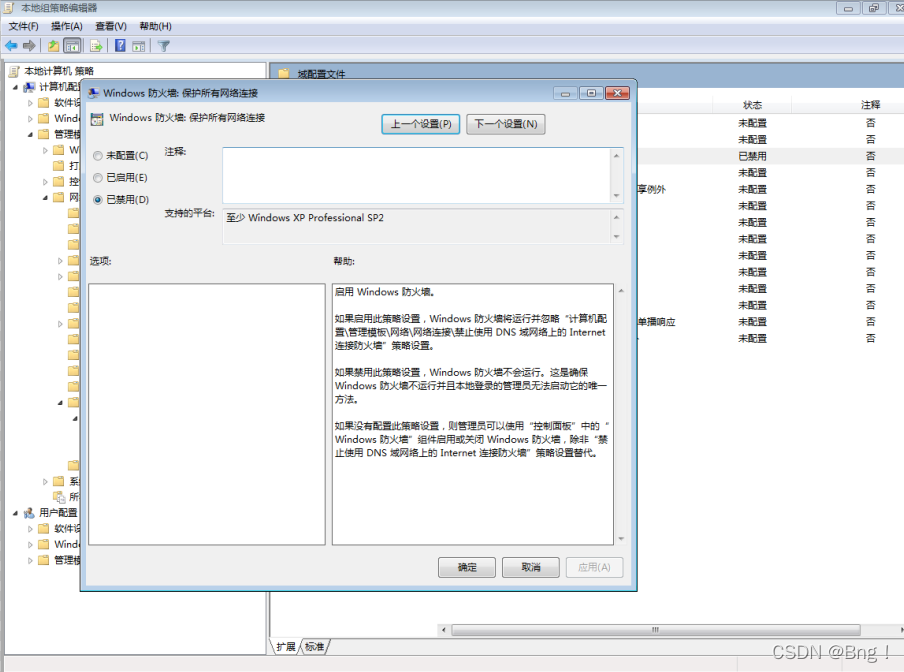
Task: Select the 已启用(E) radio button
Action: (x=98, y=178)
